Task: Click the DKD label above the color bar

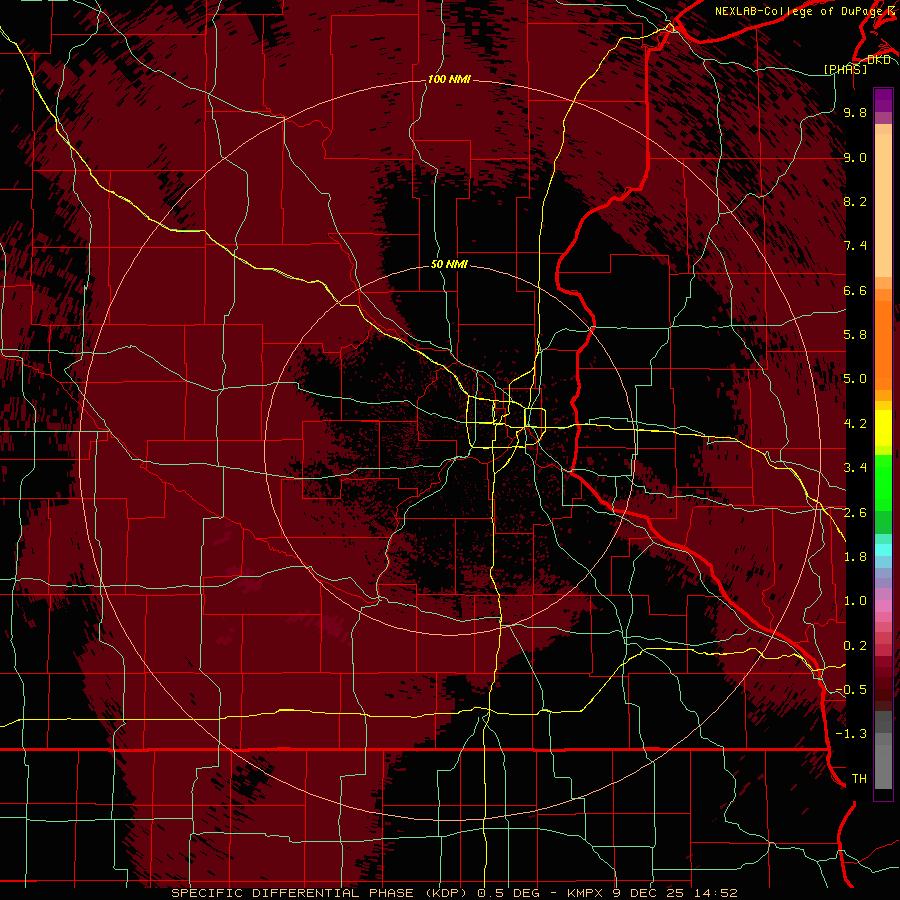Action: 878,60
